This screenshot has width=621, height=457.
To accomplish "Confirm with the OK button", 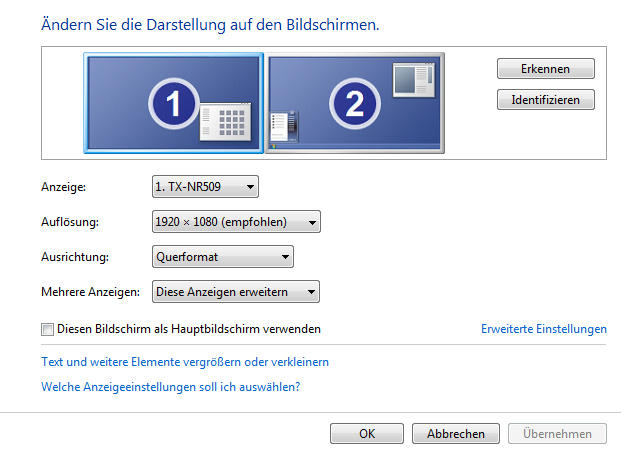I will pos(367,434).
